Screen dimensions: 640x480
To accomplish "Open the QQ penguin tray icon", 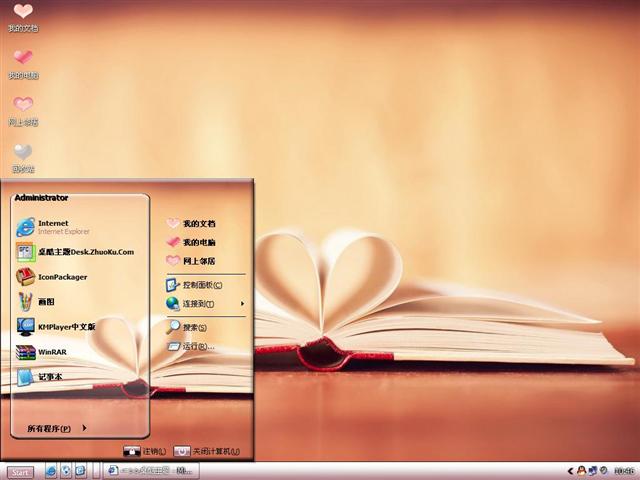I will (581, 471).
